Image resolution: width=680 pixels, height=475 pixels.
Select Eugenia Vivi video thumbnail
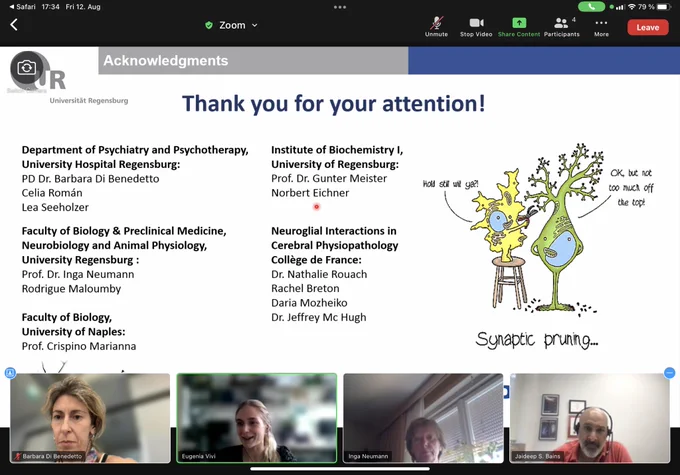(x=257, y=418)
